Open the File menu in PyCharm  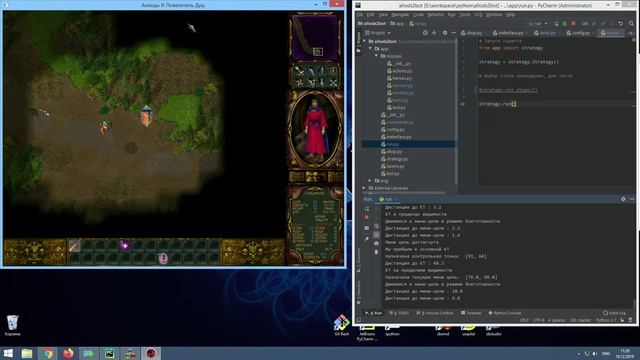[x=360, y=15]
